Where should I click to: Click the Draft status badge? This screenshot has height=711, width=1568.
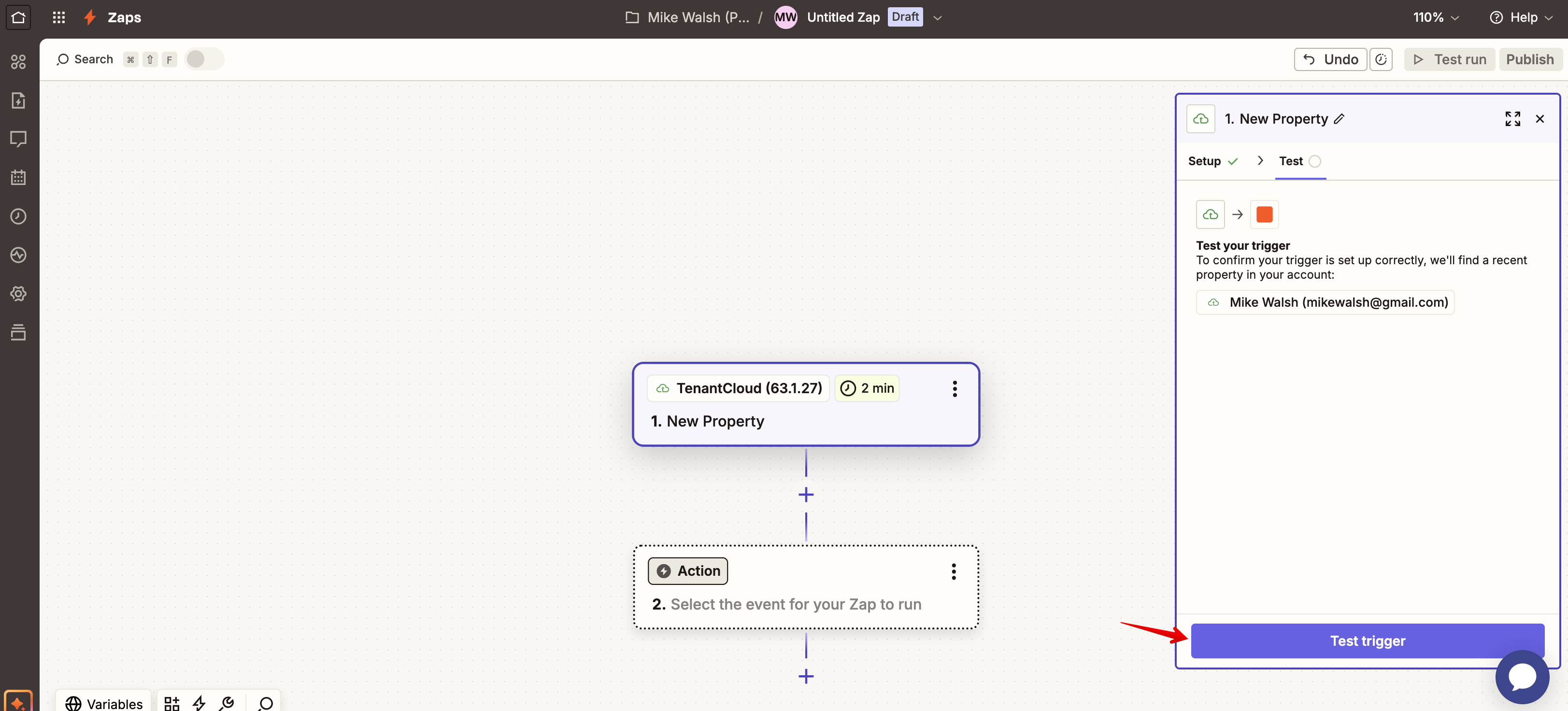pyautogui.click(x=904, y=17)
